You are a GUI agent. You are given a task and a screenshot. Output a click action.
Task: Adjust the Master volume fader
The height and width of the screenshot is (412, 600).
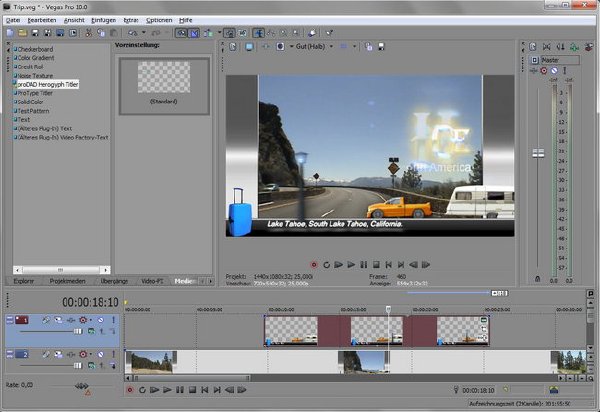tap(538, 153)
